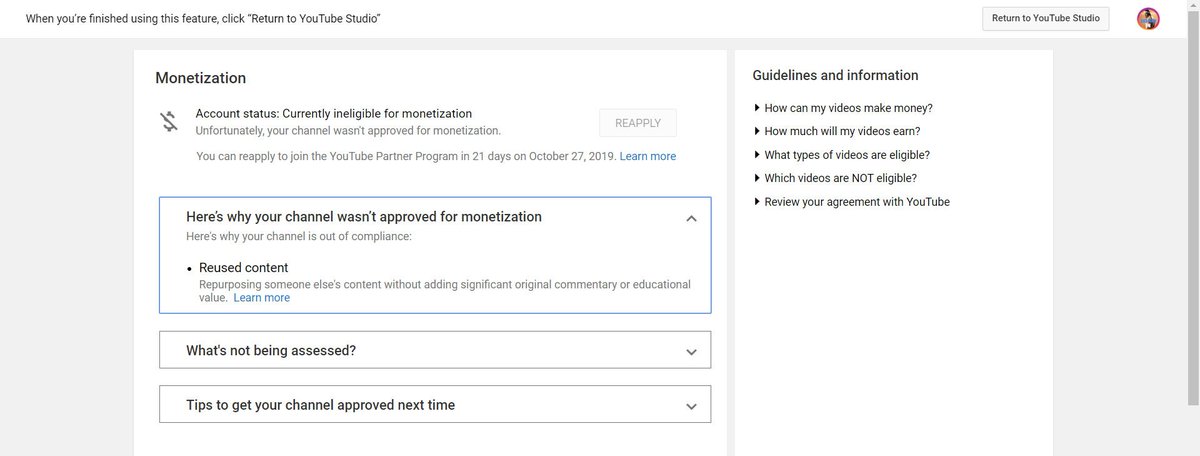Screen dimensions: 1200x456
Task: Open the account avatar menu
Action: tap(1148, 19)
